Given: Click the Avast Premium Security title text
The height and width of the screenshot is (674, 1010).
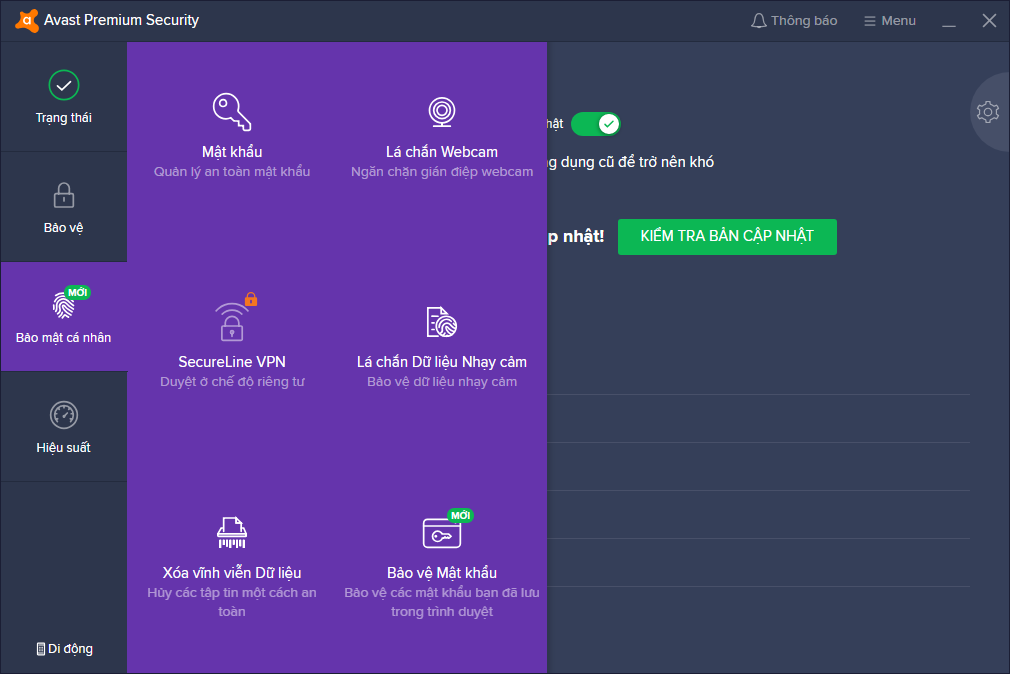Looking at the screenshot, I should click(121, 20).
